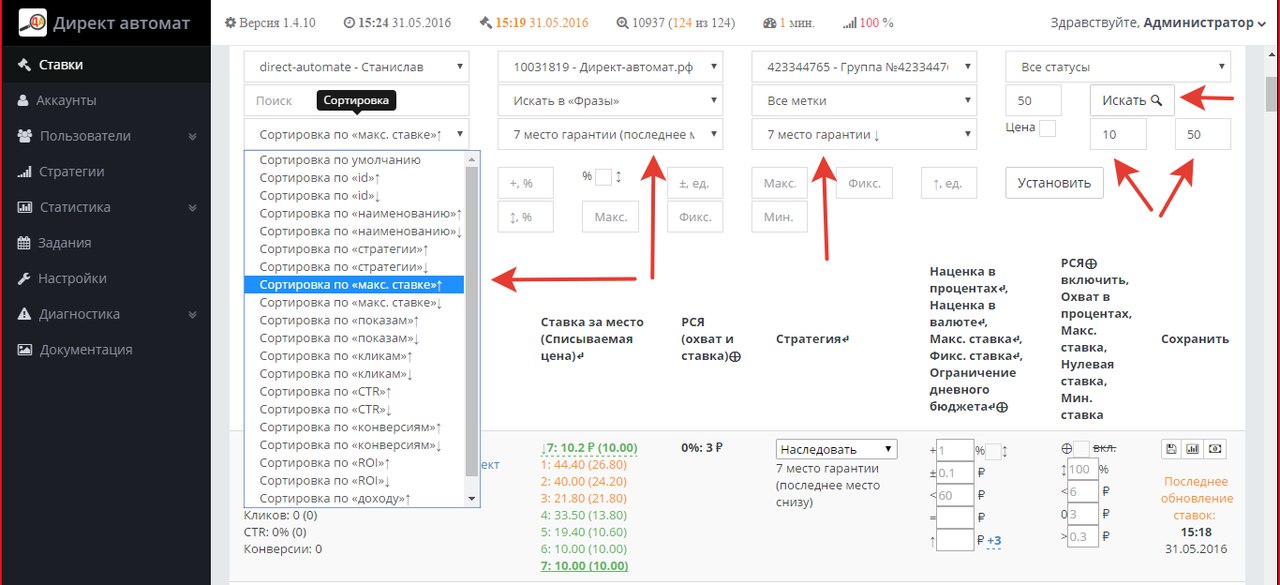The image size is (1280, 585).
Task: Tick the percent checkbox in the filter row
Action: (603, 177)
